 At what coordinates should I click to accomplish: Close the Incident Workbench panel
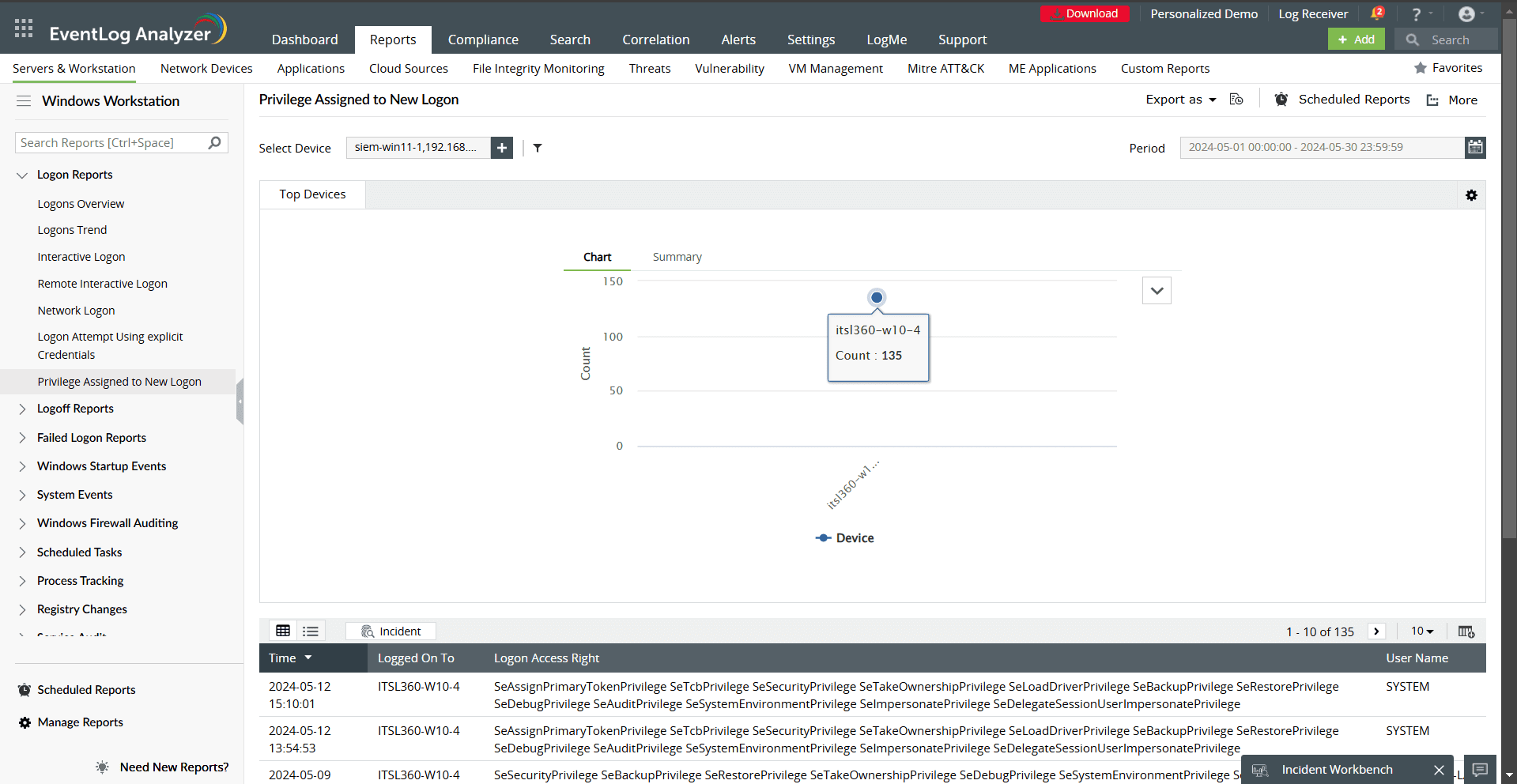coord(1439,770)
